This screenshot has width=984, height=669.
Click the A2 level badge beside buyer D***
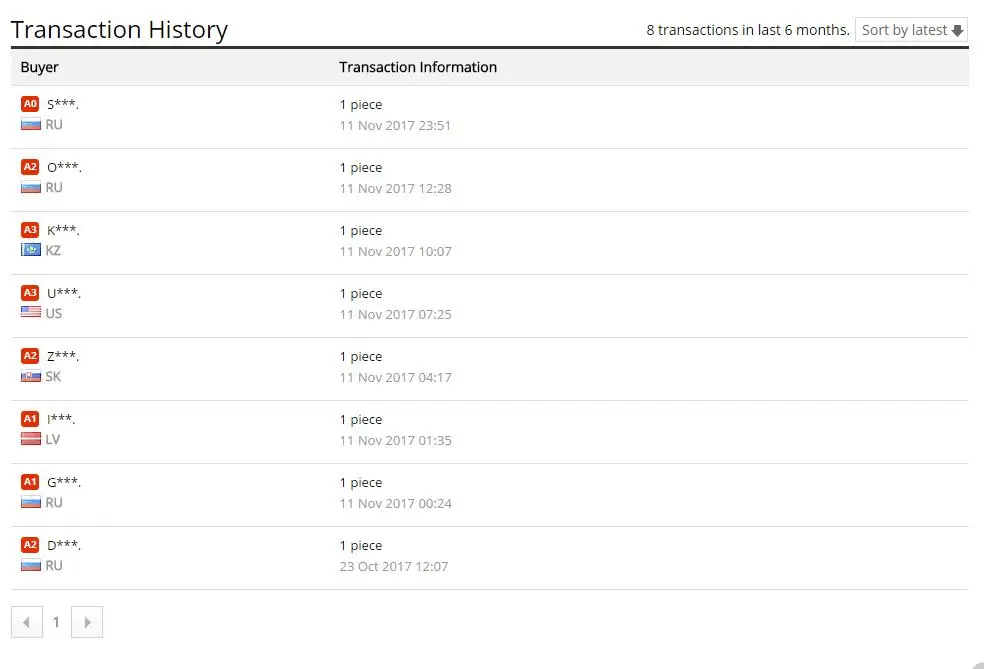coord(30,545)
